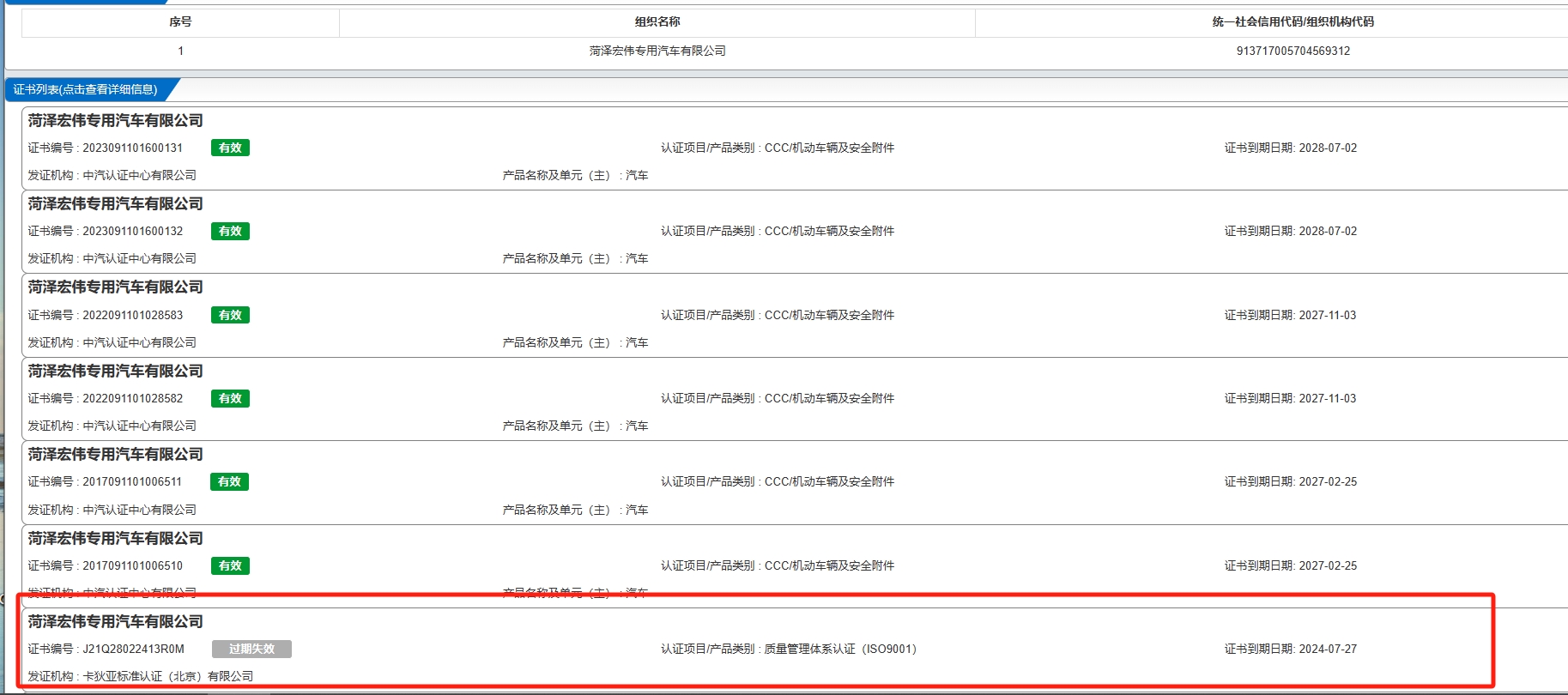The width and height of the screenshot is (1568, 695).
Task: Select expiry date 2028-07-02 of certificate 2023091101600132
Action: tap(1328, 231)
